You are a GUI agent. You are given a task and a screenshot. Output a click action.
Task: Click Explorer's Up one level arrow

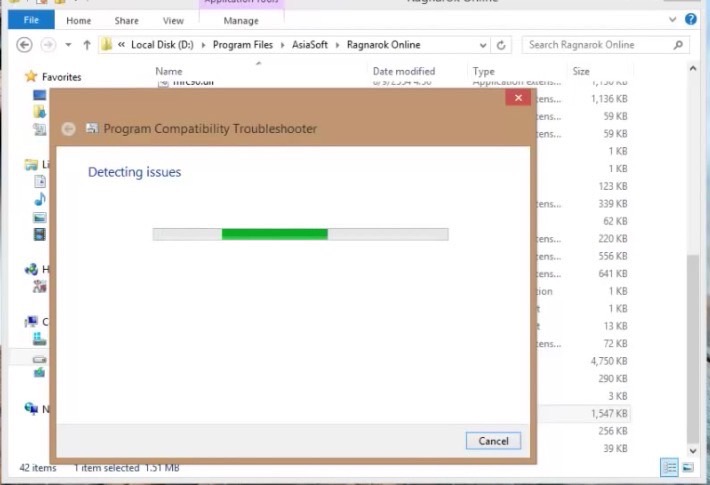coord(88,45)
